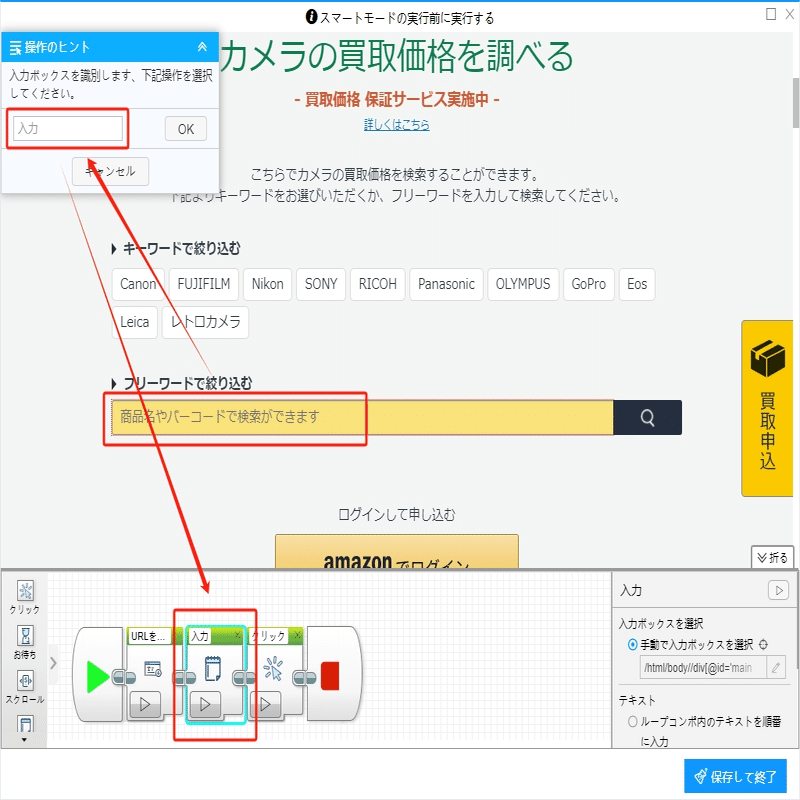Run the URL step play button
The image size is (800, 800).
[145, 705]
